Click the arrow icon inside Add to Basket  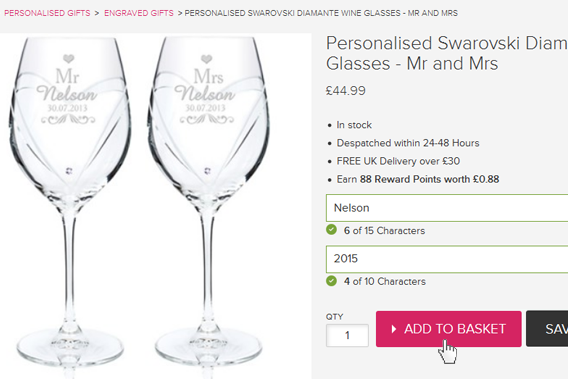coord(394,329)
